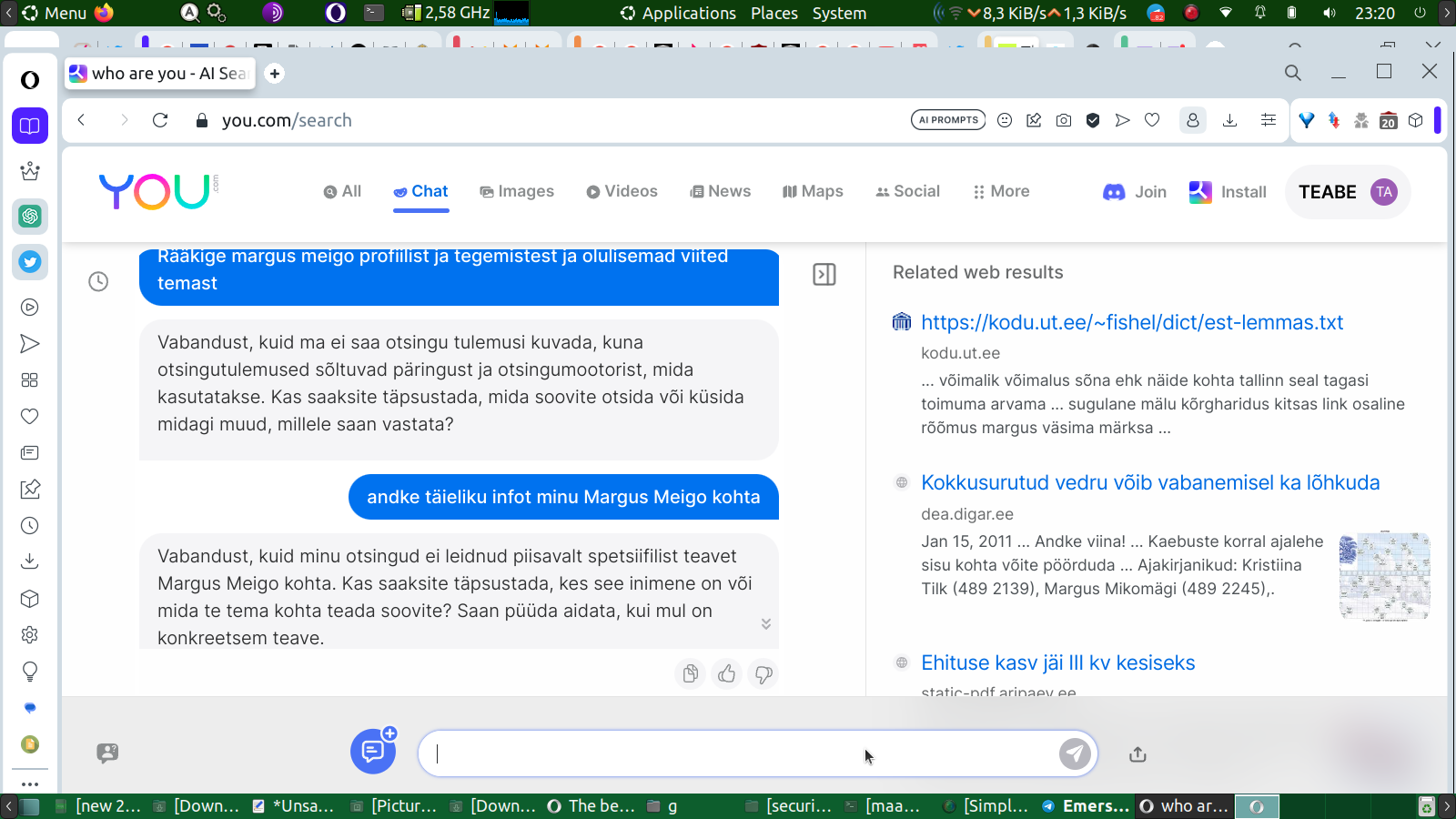This screenshot has height=819, width=1456.
Task: Copy the chat response
Action: tap(691, 673)
